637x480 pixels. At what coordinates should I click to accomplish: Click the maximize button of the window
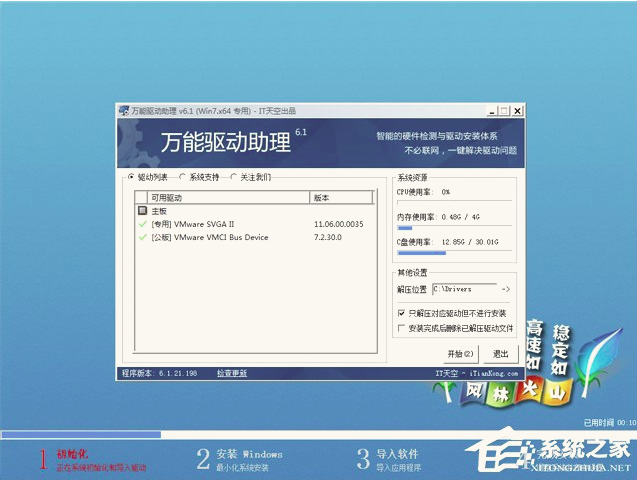pyautogui.click(x=504, y=111)
